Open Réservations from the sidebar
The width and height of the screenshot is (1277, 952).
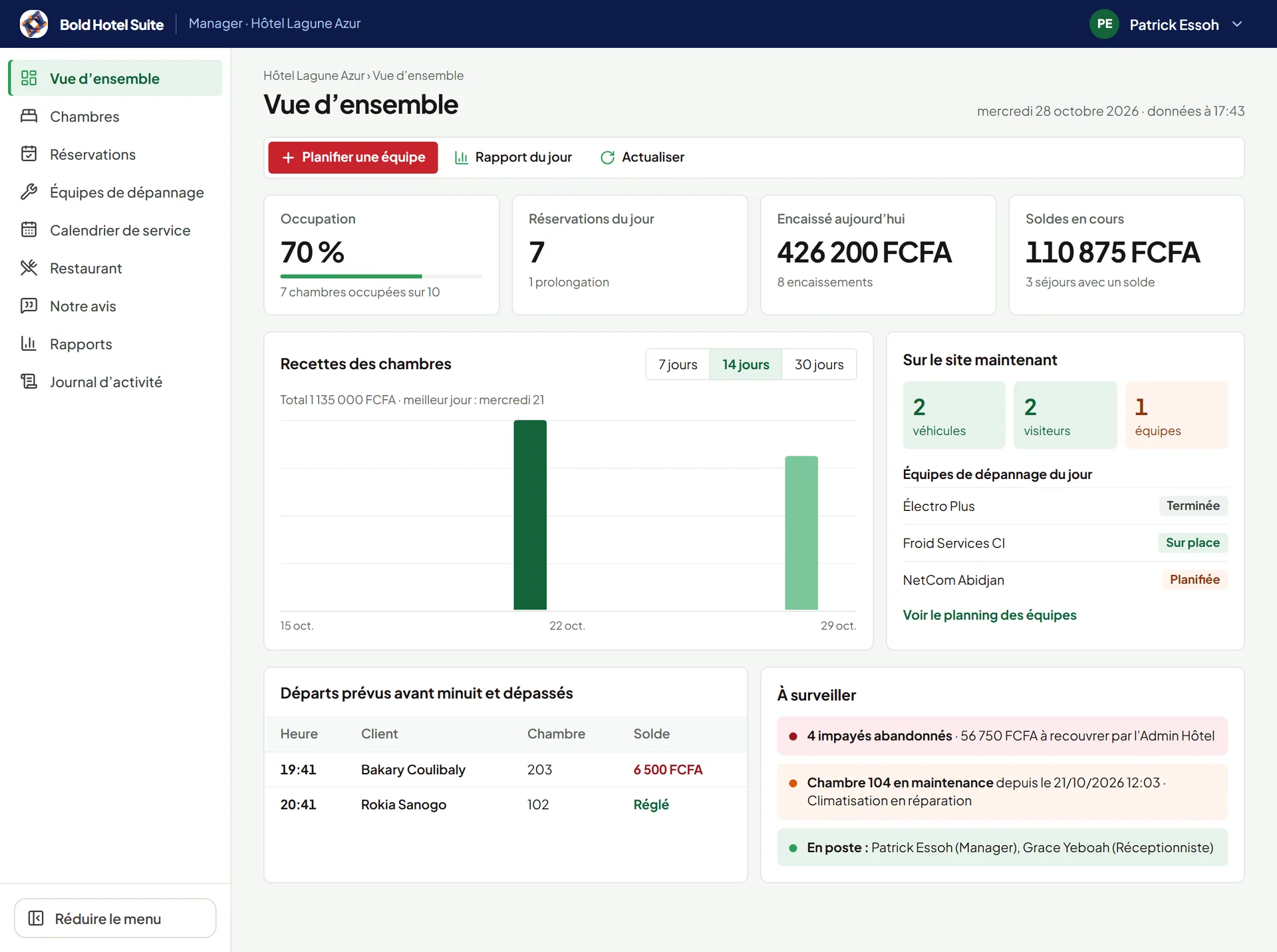pyautogui.click(x=115, y=154)
